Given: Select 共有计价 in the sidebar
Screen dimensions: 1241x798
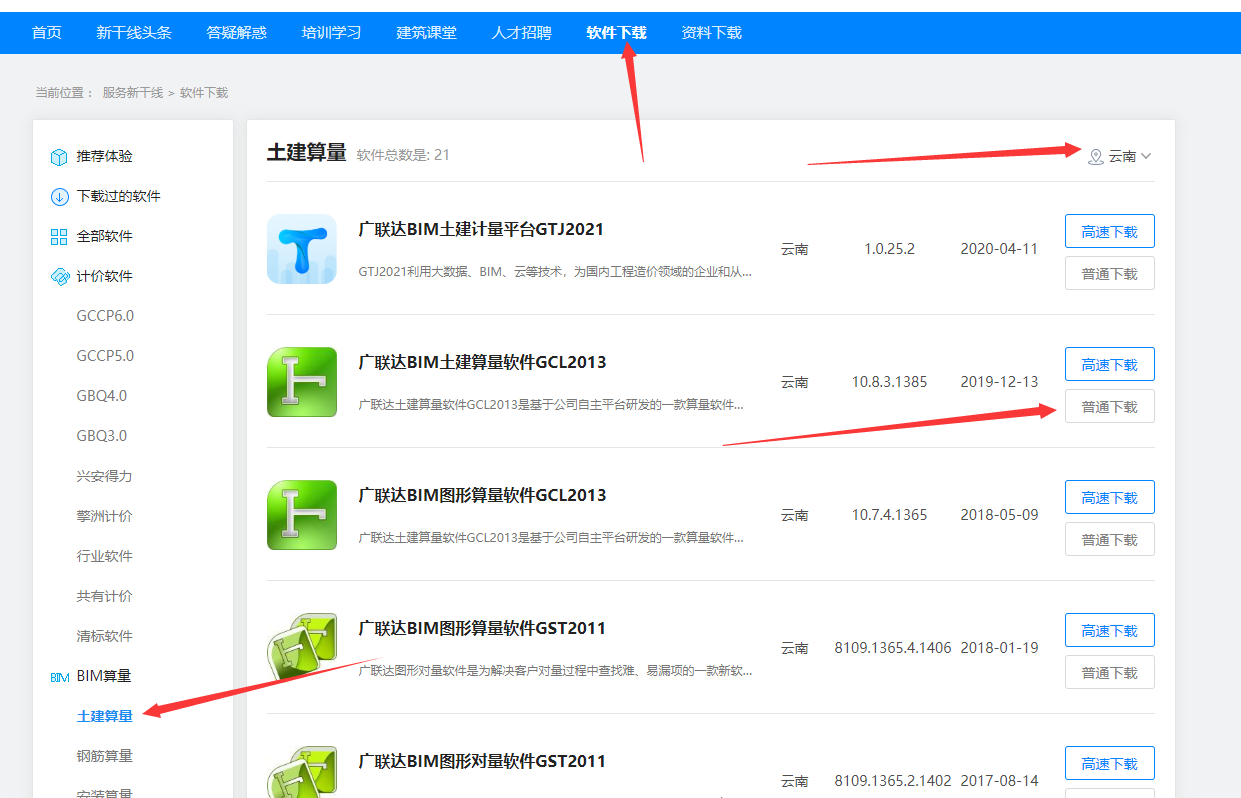Looking at the screenshot, I should point(105,596).
